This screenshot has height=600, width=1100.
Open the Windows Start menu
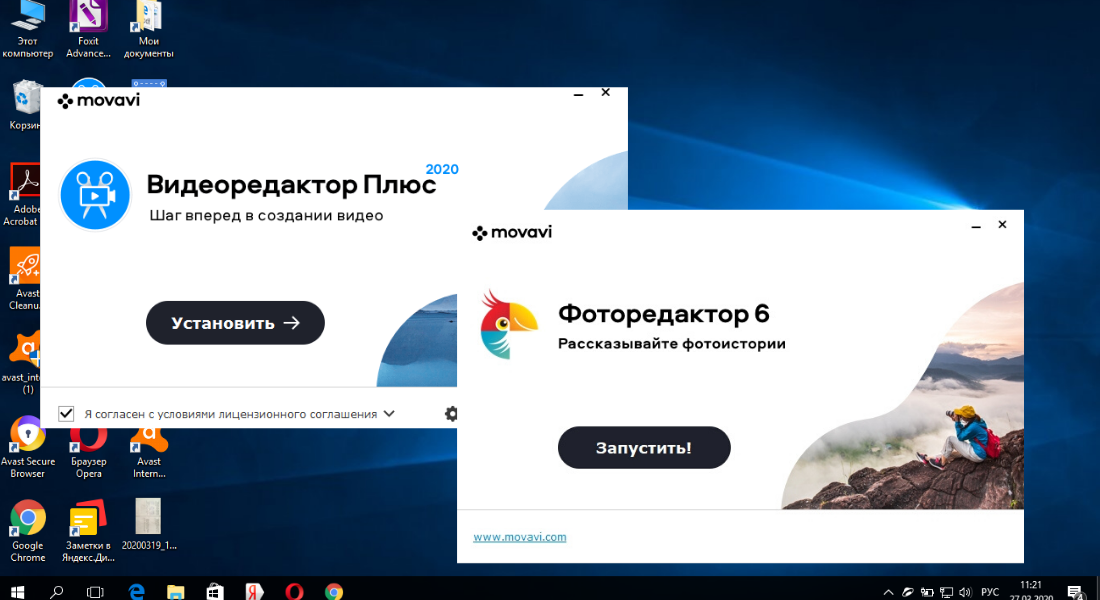click(x=18, y=592)
